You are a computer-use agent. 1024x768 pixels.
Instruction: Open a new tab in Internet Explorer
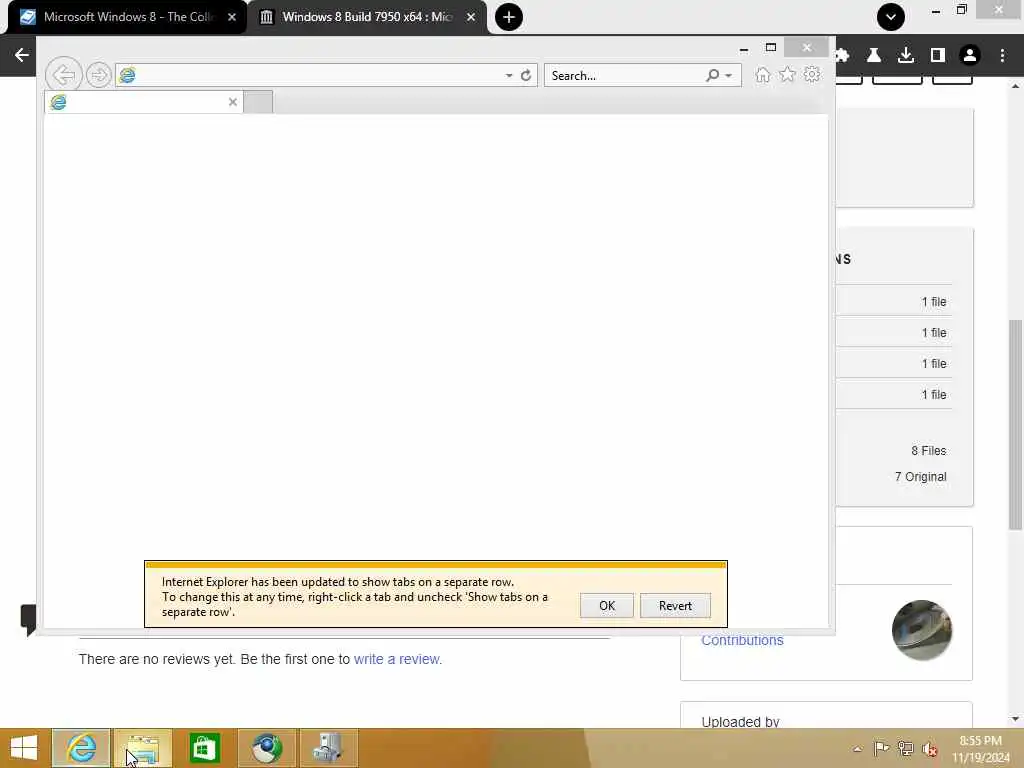click(x=258, y=103)
